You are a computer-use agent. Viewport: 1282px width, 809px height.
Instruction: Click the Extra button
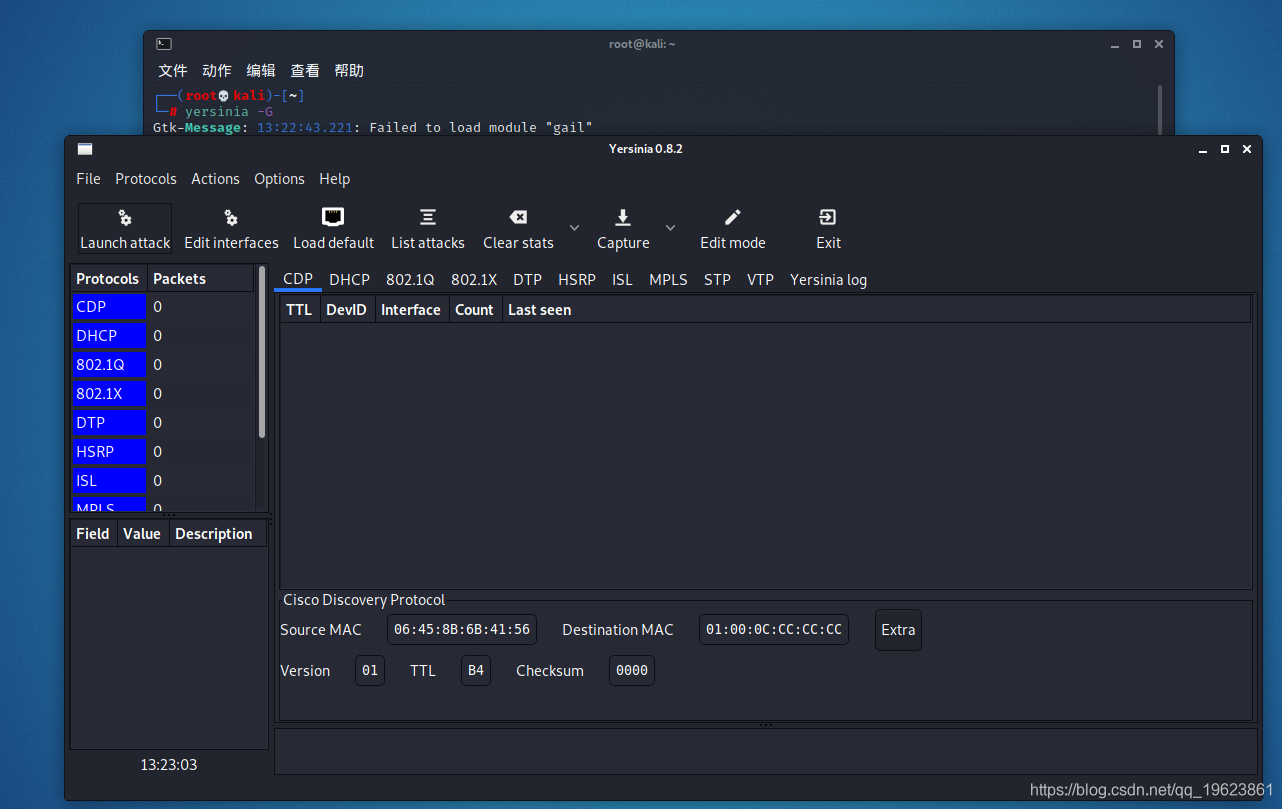898,630
